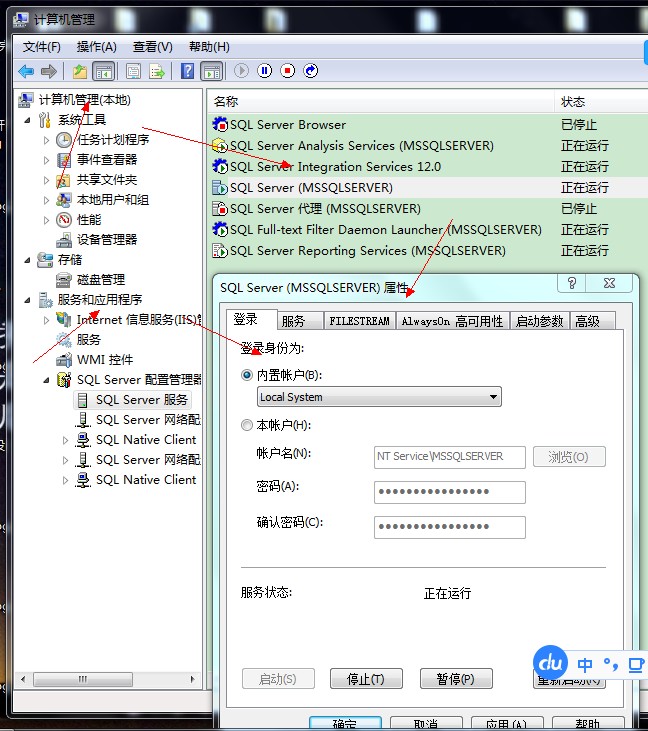The height and width of the screenshot is (731, 648).
Task: Select the SQL Server 代理 (MSSQLSERVER) icon
Action: pos(220,208)
